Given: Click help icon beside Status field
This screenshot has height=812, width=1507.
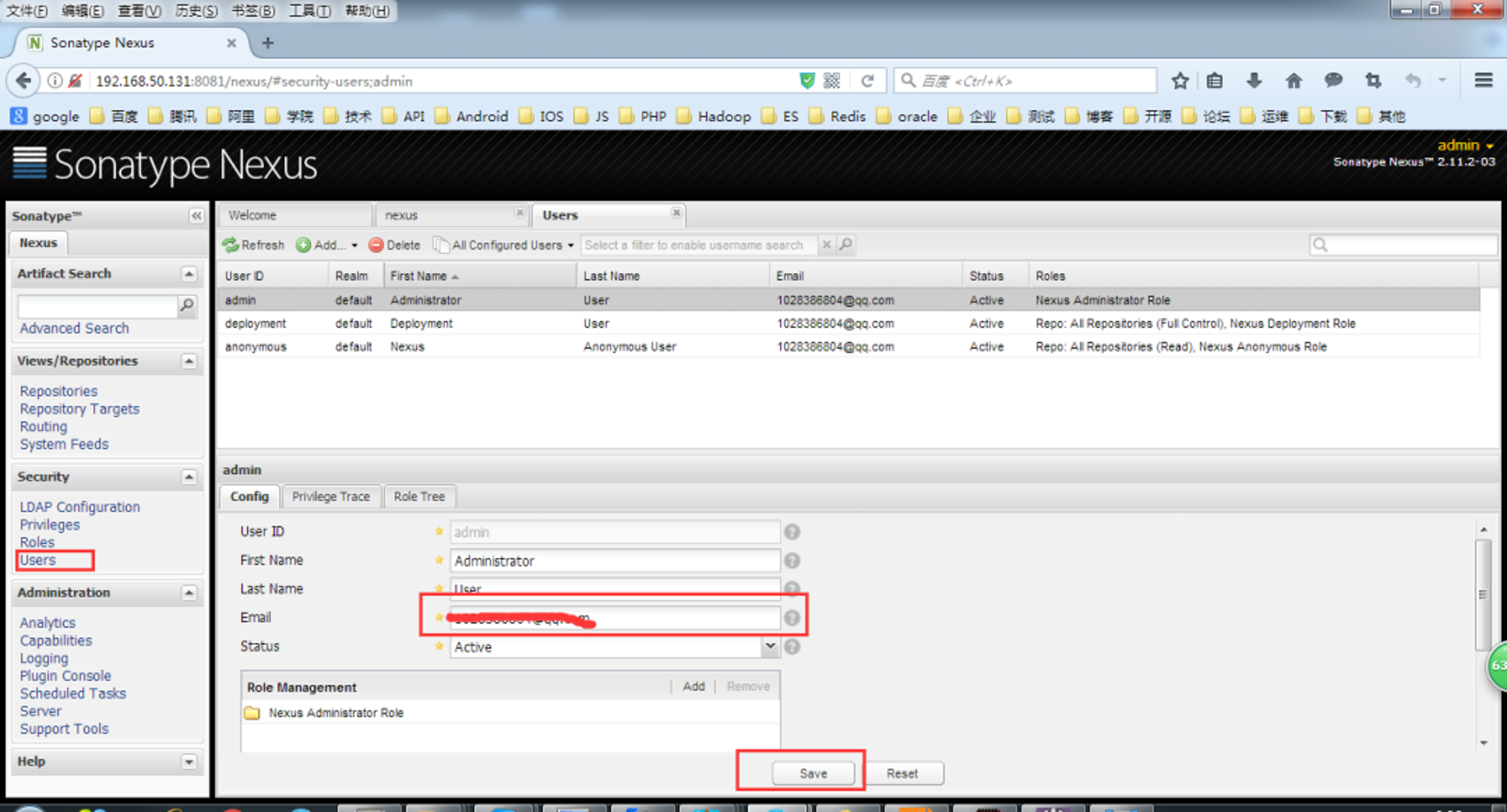Looking at the screenshot, I should point(792,646).
